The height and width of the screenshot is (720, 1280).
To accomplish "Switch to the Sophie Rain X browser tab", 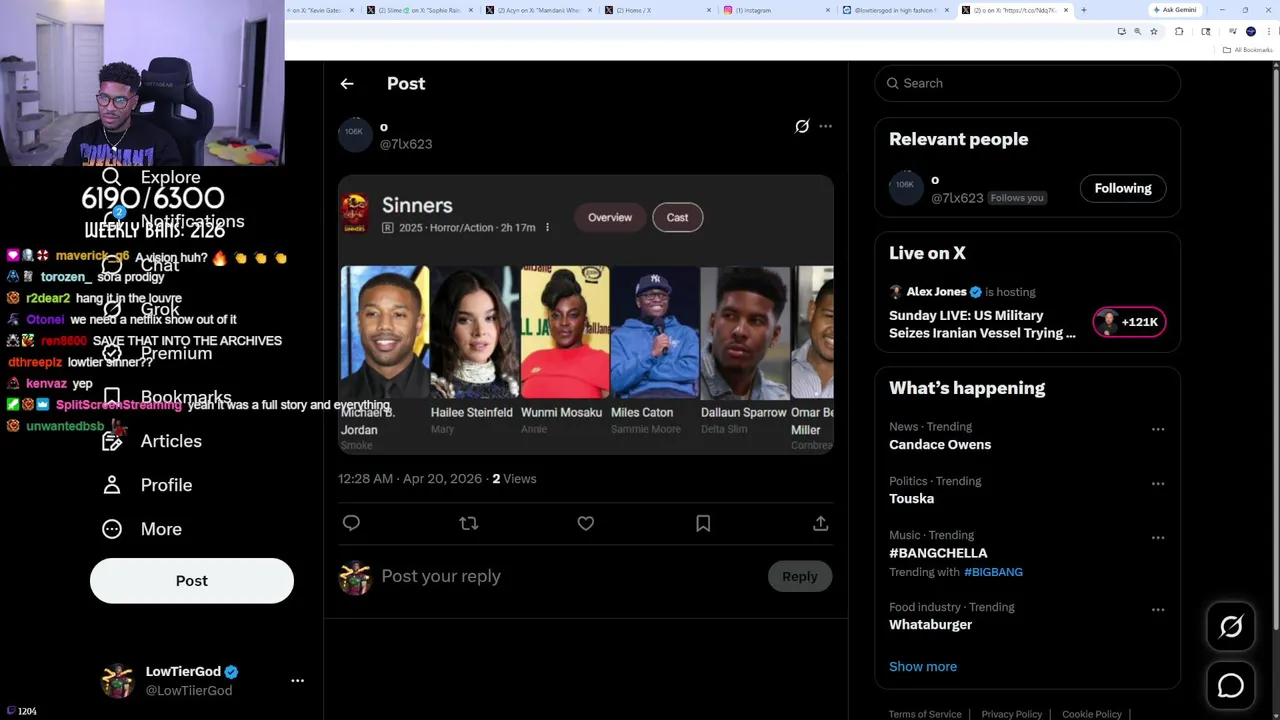I will point(420,10).
